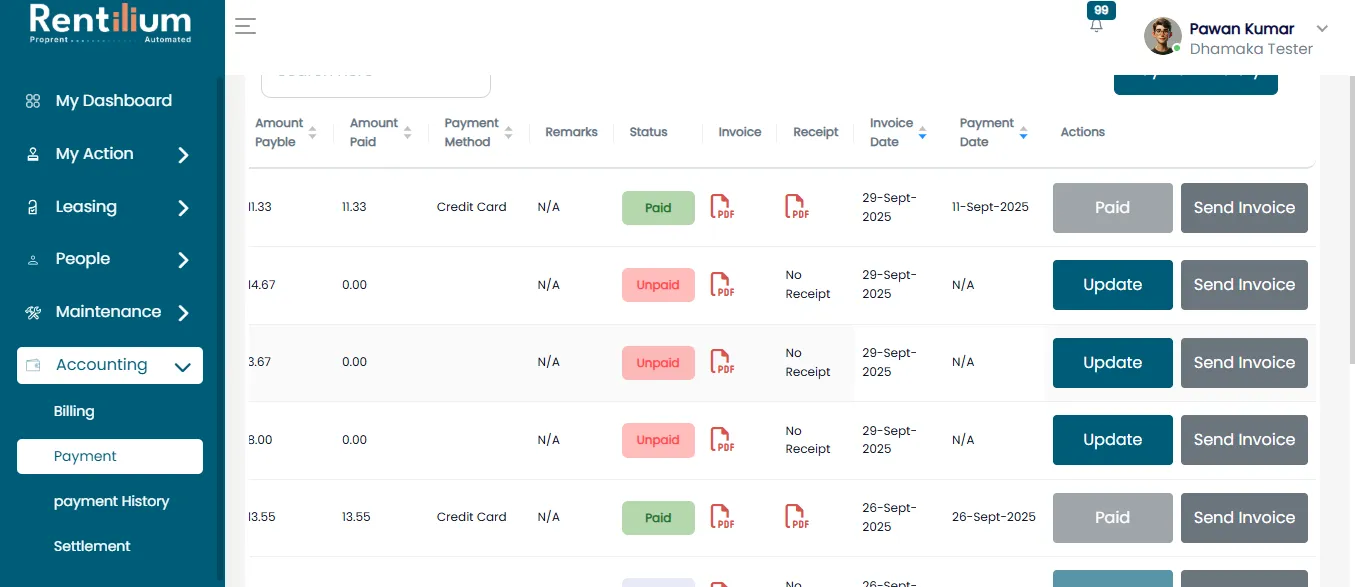
Task: Sort by the Invoice Date column arrows
Action: coord(922,133)
